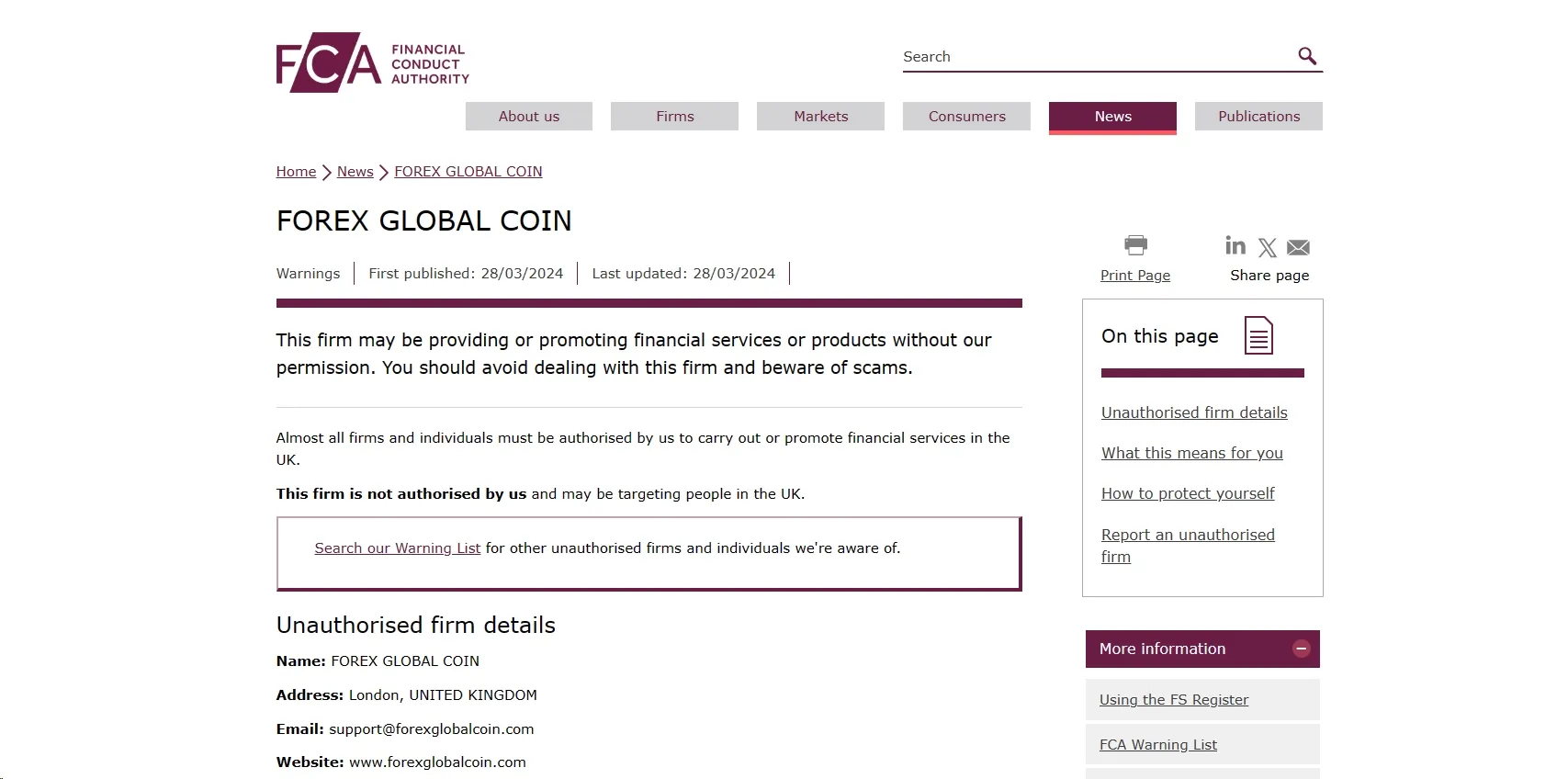Click the document icon beside On this page
Viewport: 1568px width, 779px height.
pyautogui.click(x=1258, y=335)
